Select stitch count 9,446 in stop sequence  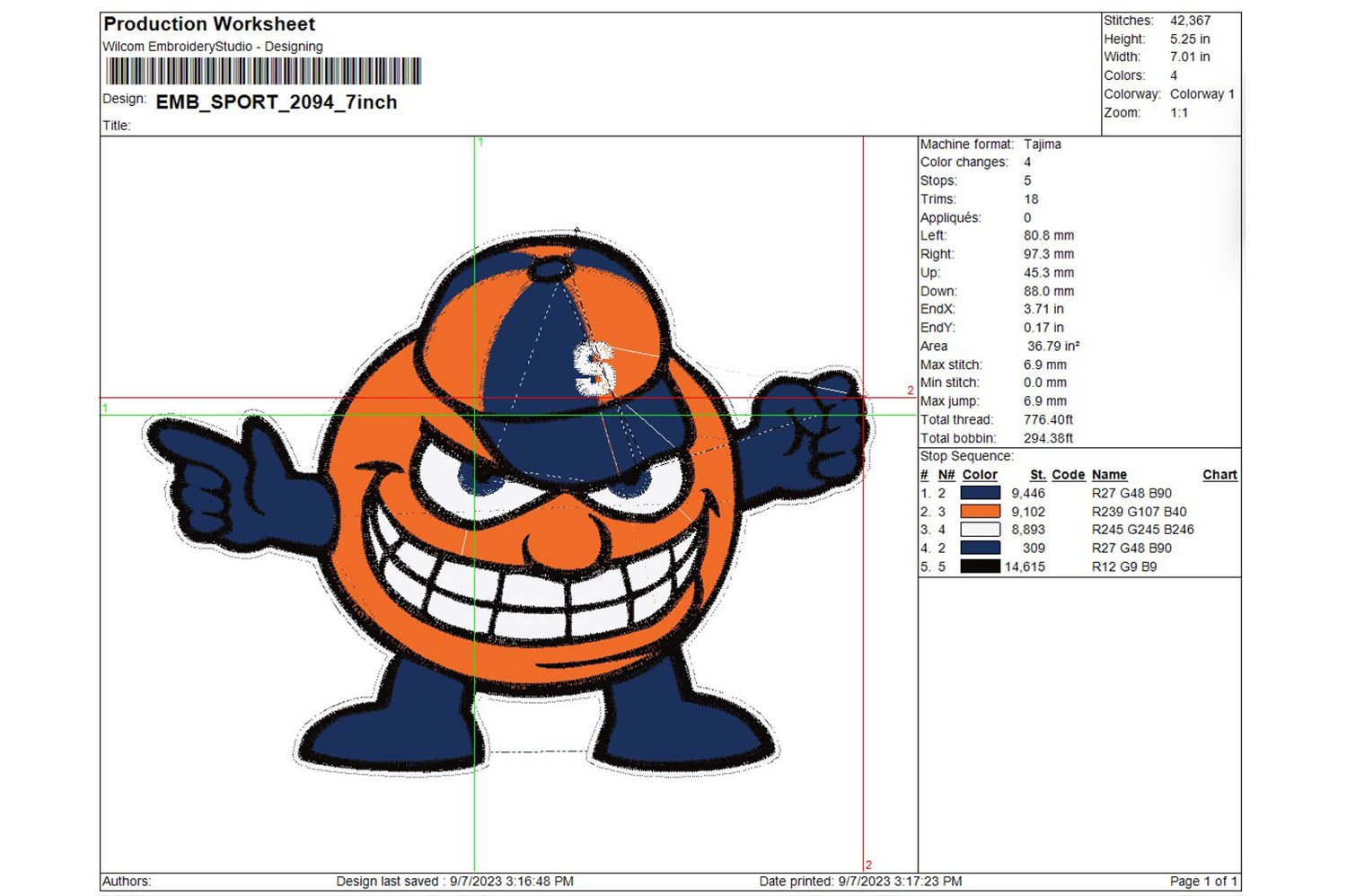click(1028, 494)
